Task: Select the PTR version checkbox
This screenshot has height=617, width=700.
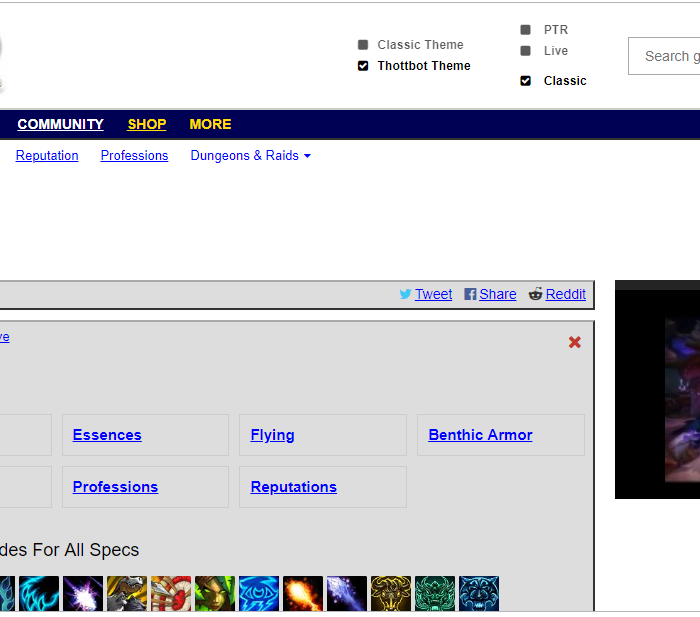Action: pos(526,30)
